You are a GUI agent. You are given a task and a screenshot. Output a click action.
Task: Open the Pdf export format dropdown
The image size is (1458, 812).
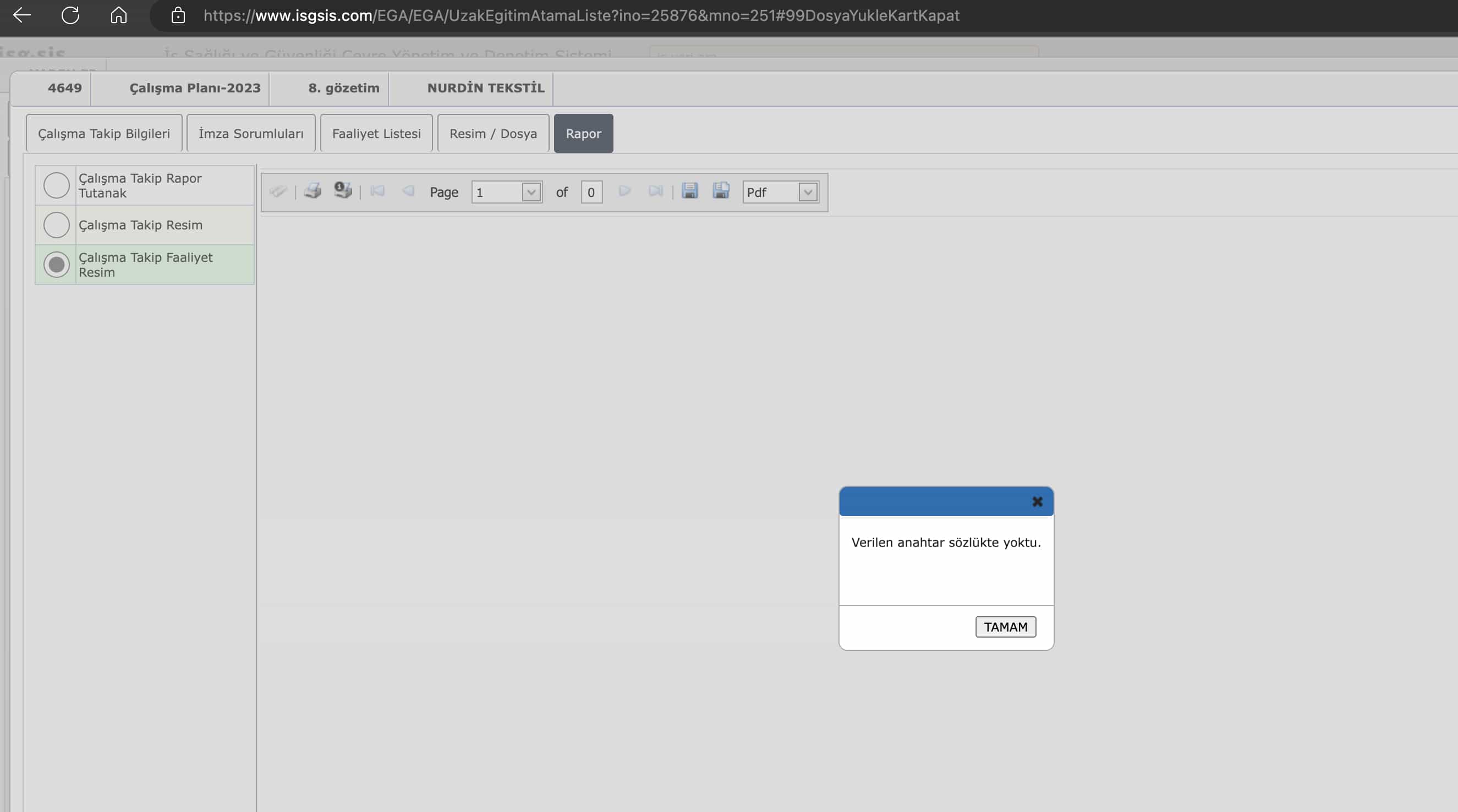click(808, 193)
